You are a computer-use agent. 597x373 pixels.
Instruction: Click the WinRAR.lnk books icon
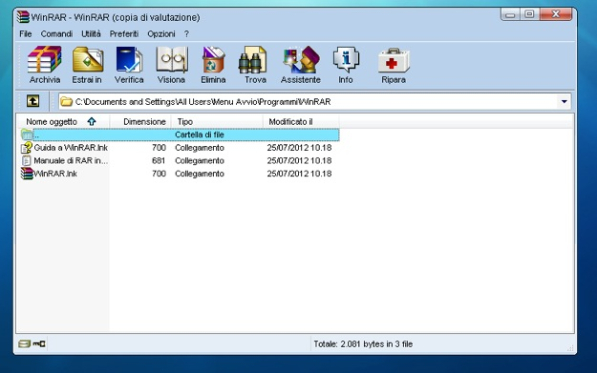pyautogui.click(x=27, y=174)
